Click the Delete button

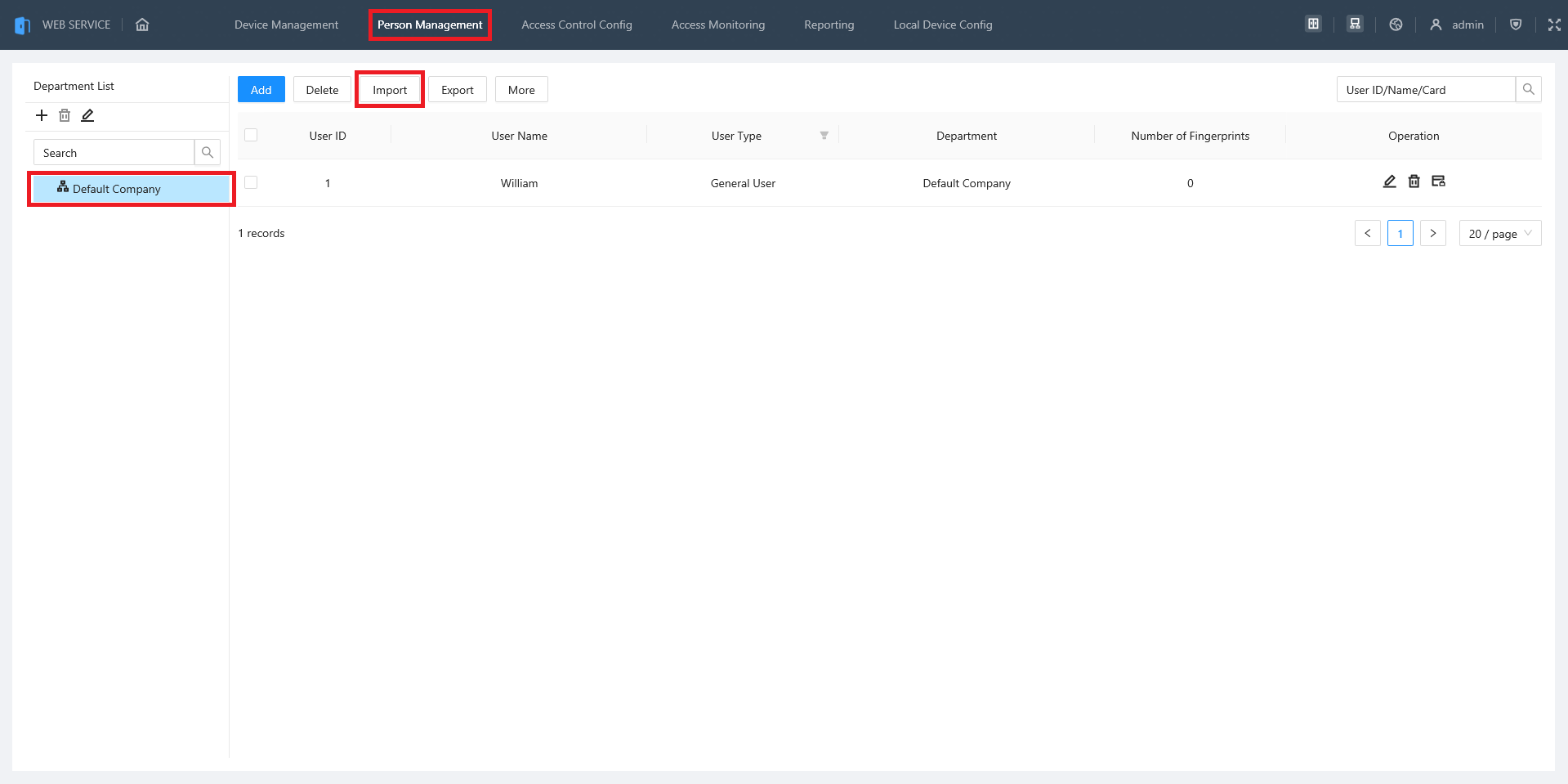322,89
